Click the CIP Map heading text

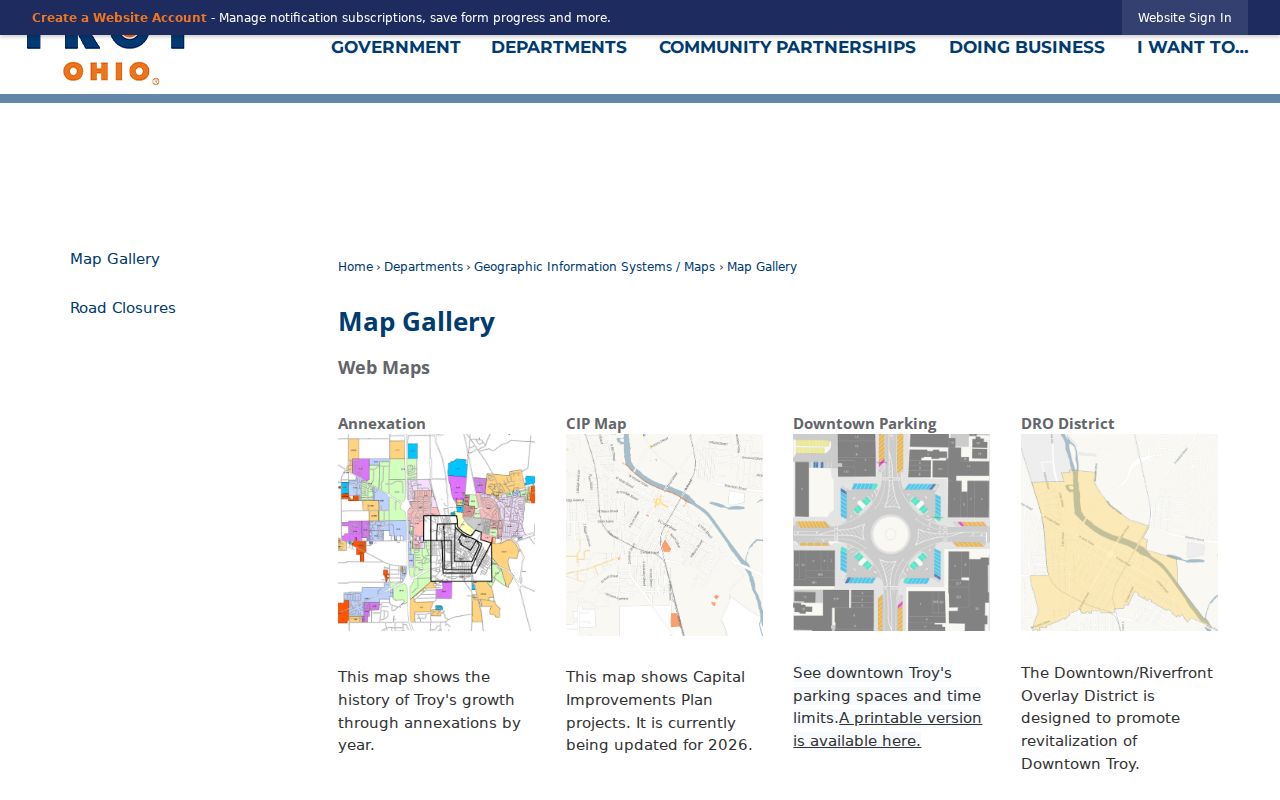[596, 424]
